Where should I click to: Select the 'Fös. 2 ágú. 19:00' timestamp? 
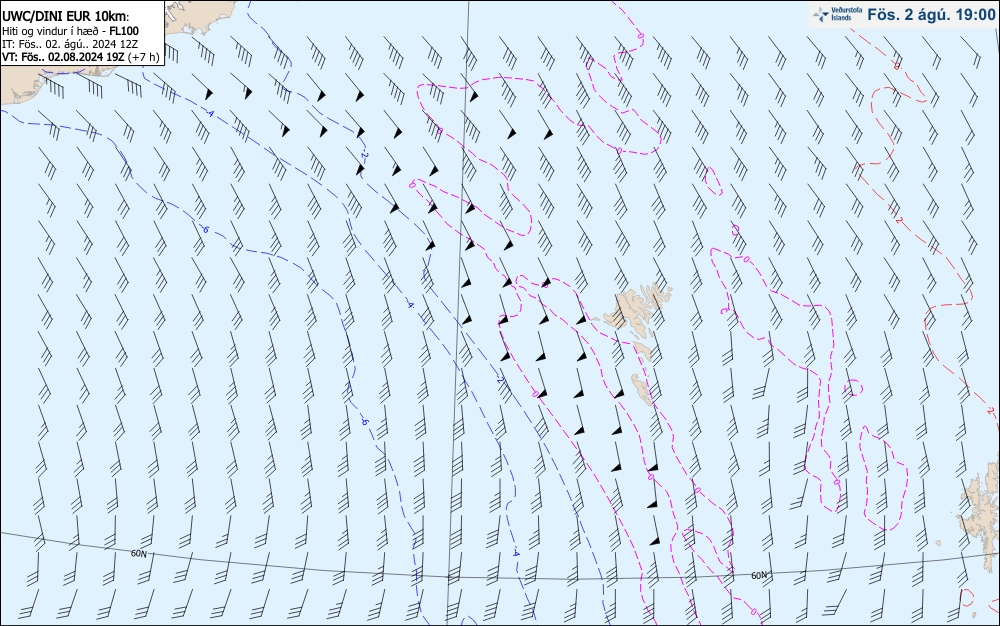(931, 15)
